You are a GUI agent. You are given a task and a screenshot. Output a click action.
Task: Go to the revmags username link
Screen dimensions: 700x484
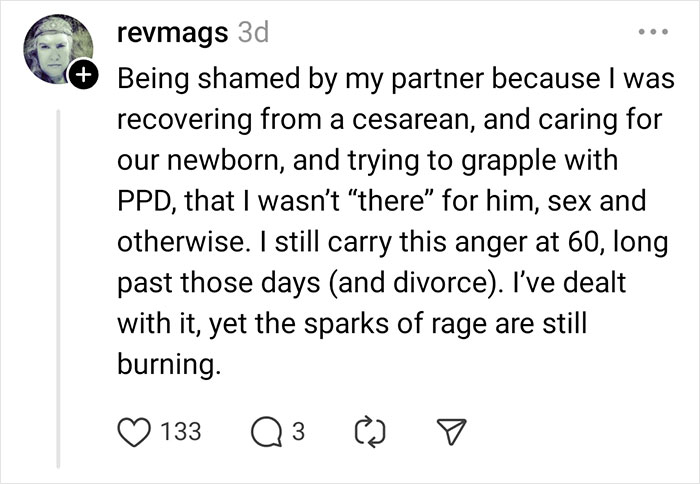pyautogui.click(x=170, y=33)
